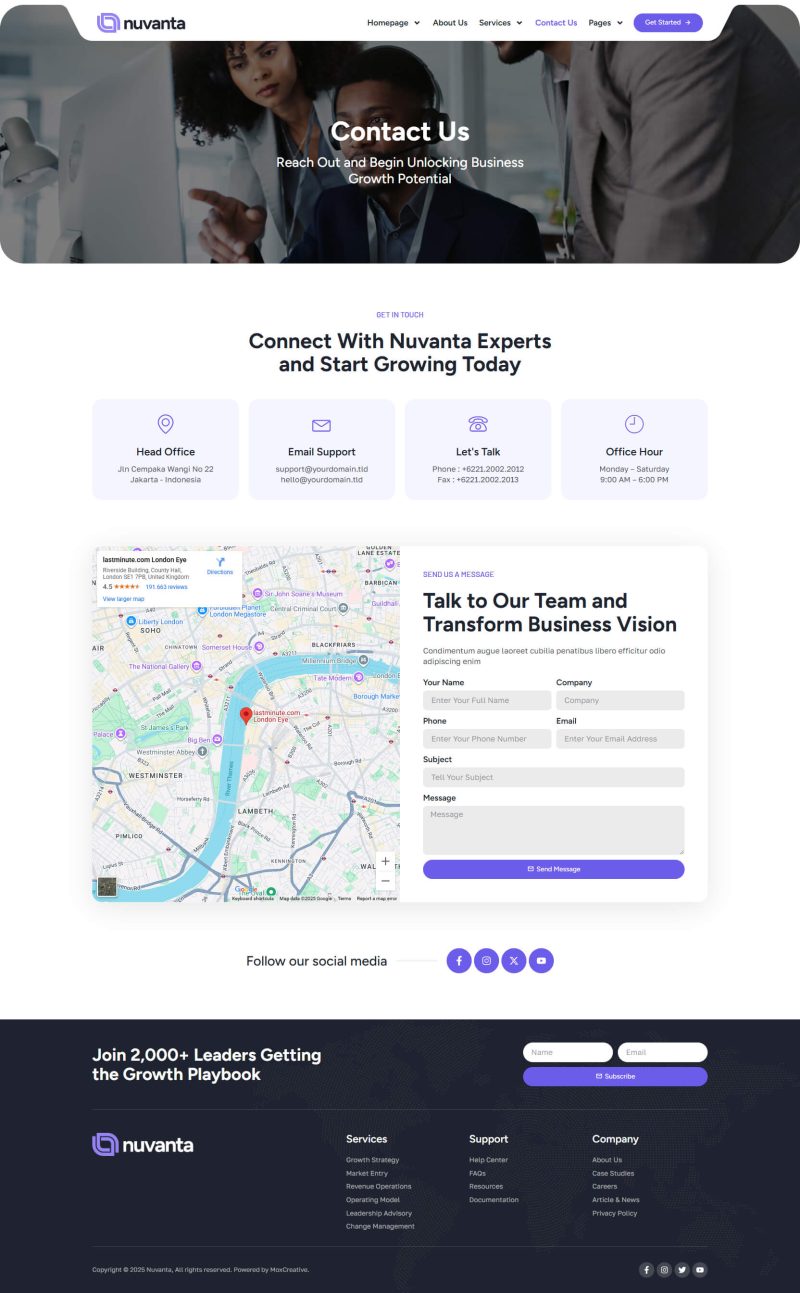Screen dimensions: 800x1293
Task: Open the Instagram social media circle icon
Action: tap(486, 961)
